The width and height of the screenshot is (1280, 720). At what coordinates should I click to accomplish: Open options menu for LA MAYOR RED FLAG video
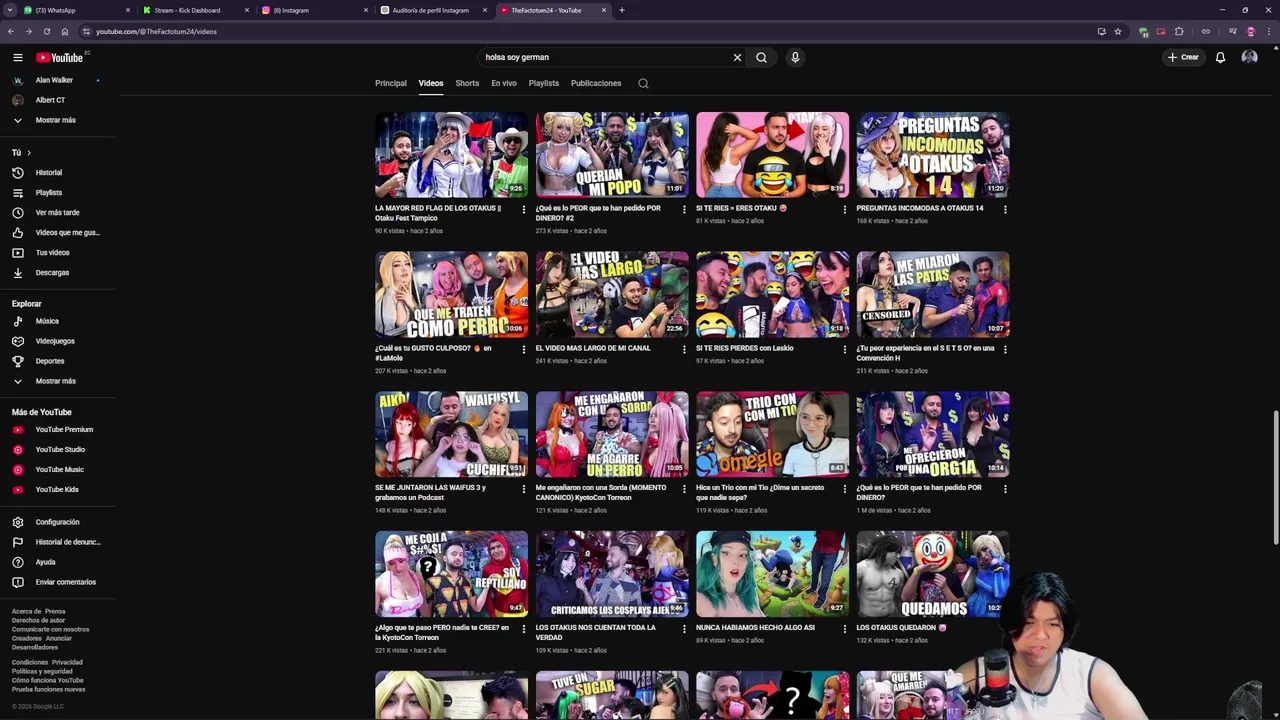pos(524,209)
